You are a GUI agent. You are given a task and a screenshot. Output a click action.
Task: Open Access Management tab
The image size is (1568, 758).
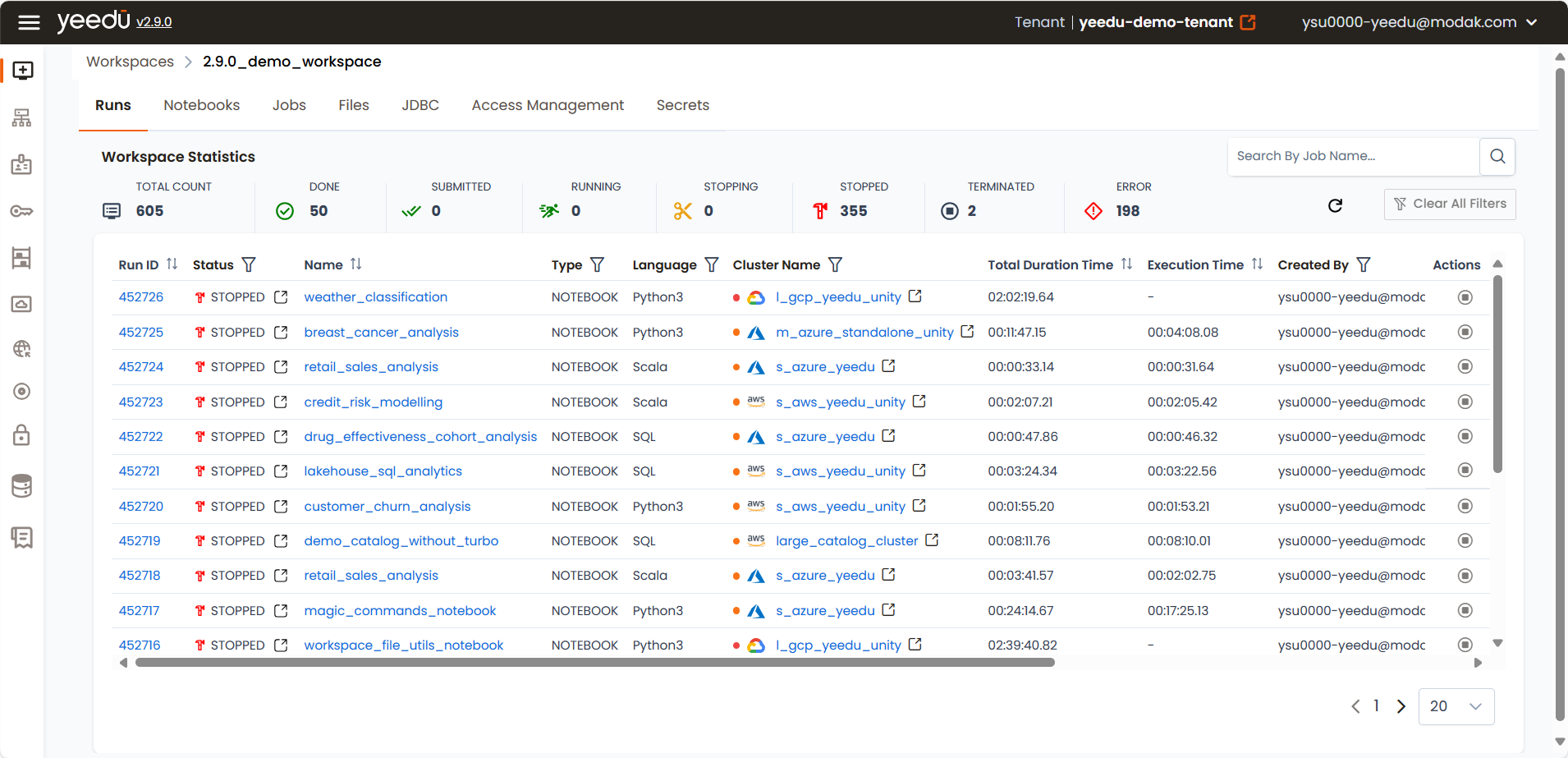[548, 105]
